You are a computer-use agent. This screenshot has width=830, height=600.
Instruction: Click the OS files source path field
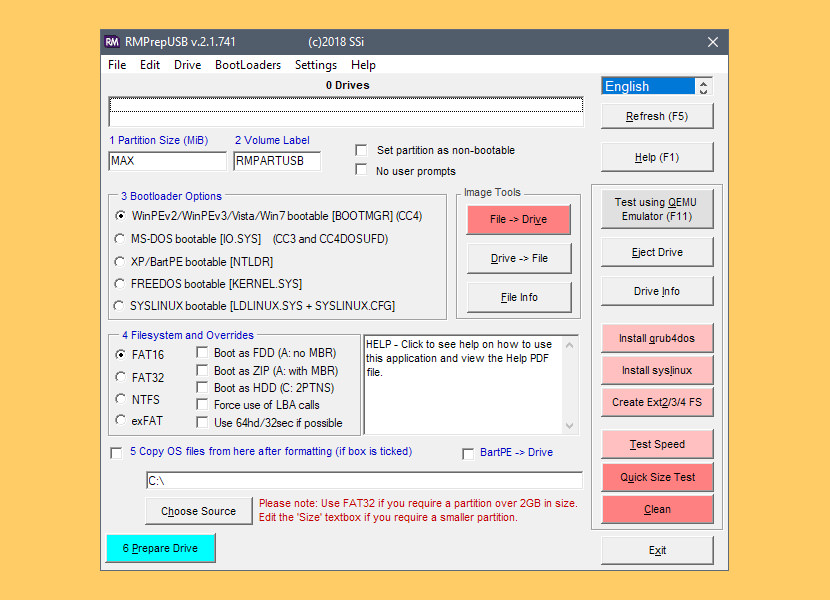click(x=364, y=480)
